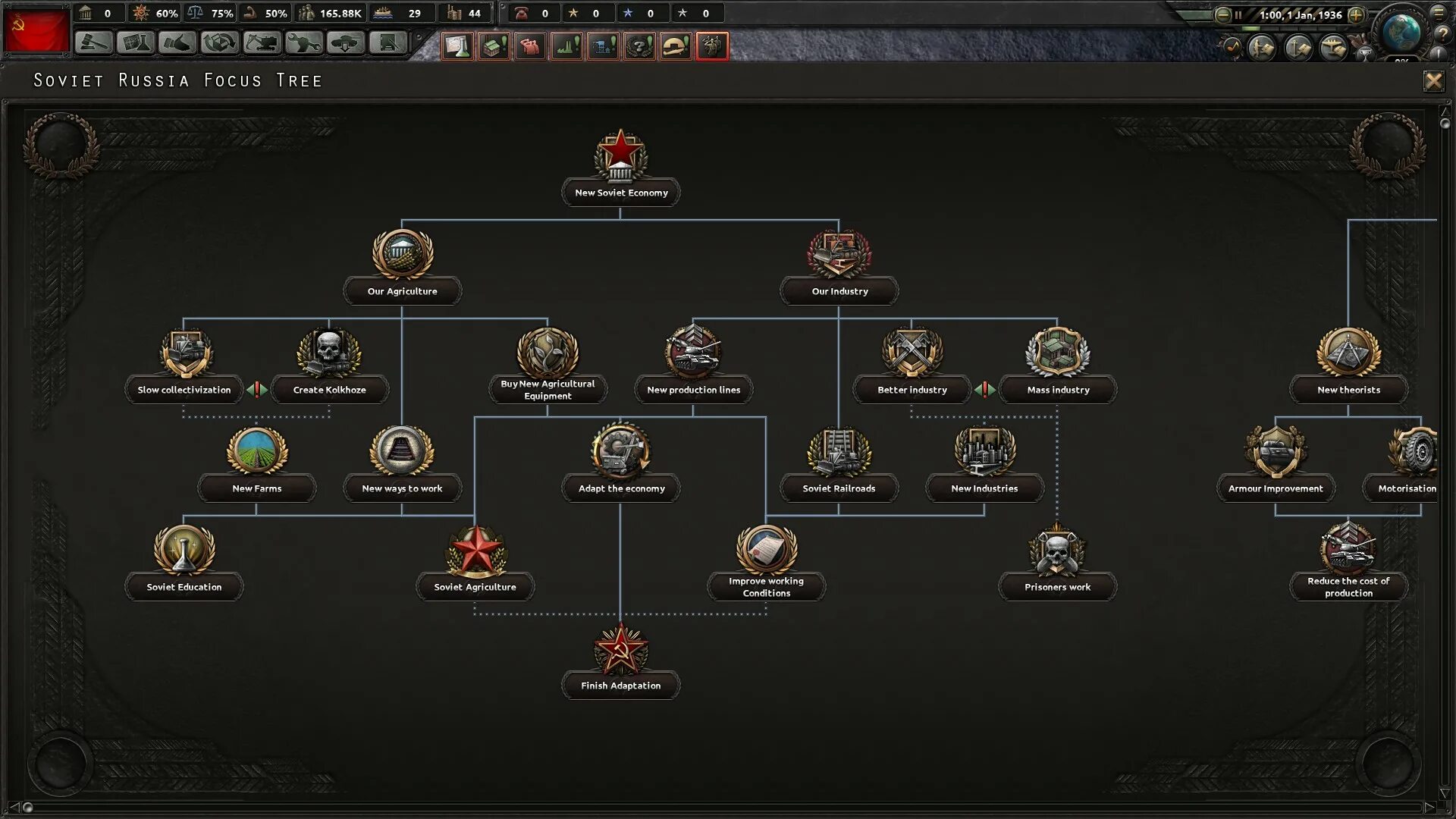The image size is (1456, 819).
Task: Open the Construction crane tab
Action: (x=262, y=43)
